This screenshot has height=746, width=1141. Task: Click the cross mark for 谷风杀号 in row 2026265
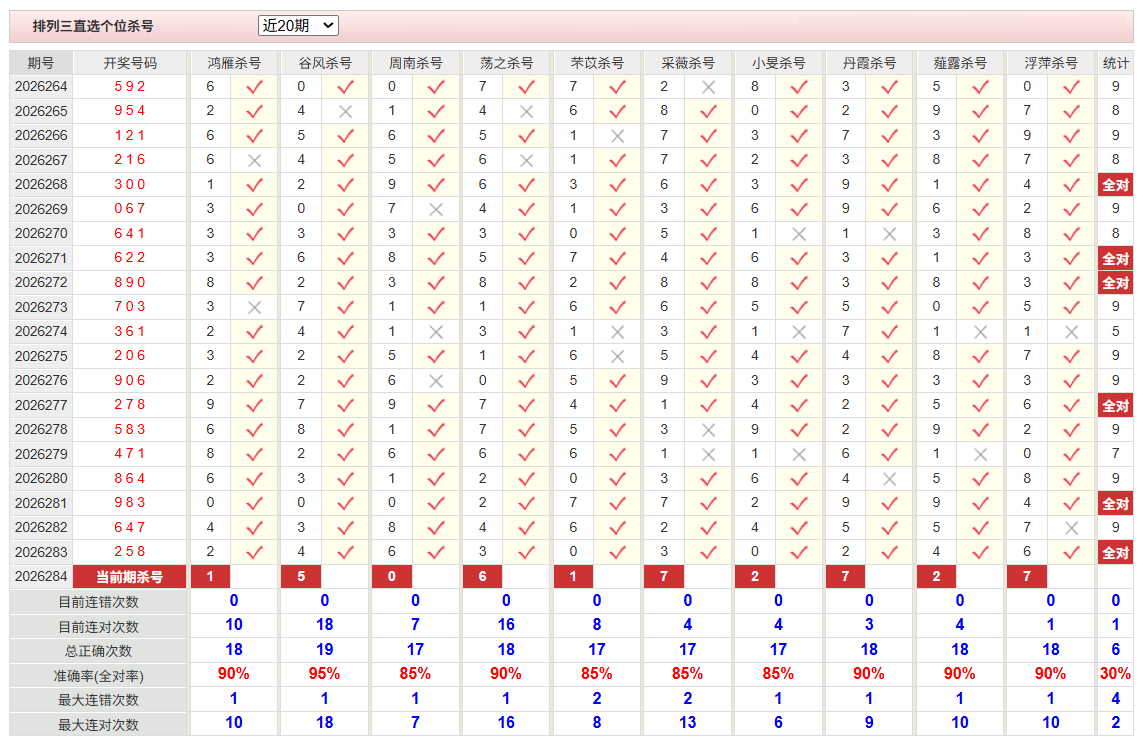346,112
